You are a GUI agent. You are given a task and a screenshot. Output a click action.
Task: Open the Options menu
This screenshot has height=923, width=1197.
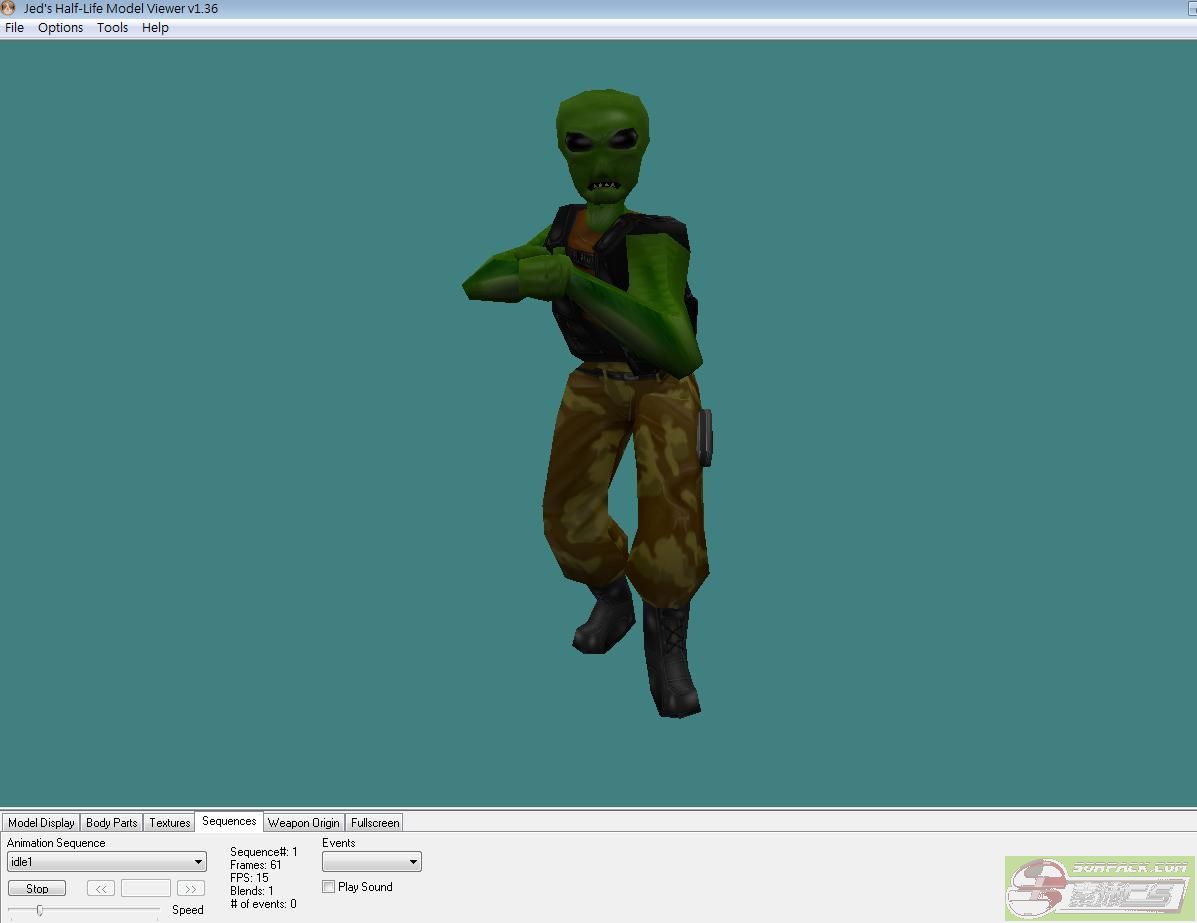(x=60, y=28)
